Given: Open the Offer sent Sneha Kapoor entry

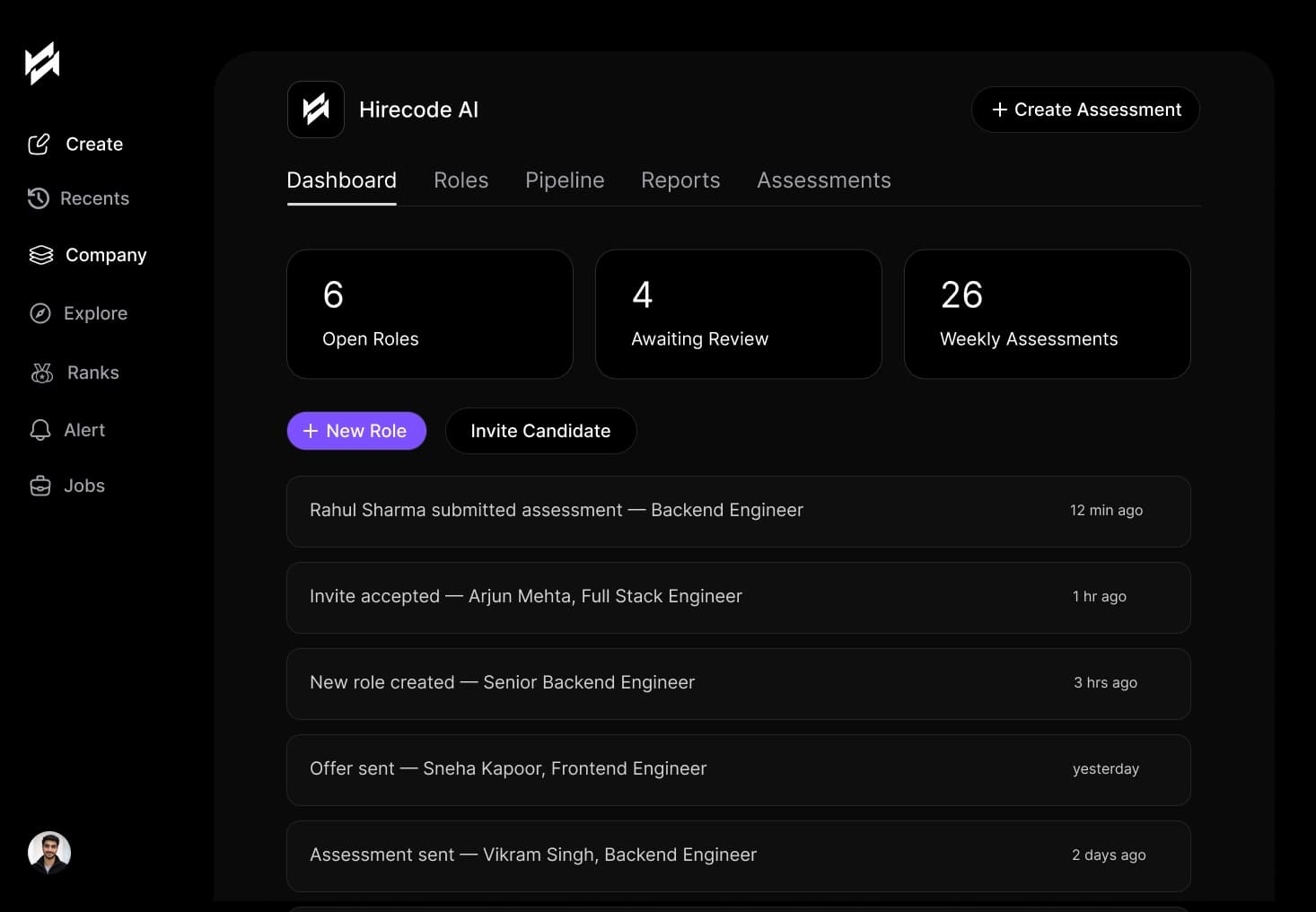Looking at the screenshot, I should (x=739, y=770).
